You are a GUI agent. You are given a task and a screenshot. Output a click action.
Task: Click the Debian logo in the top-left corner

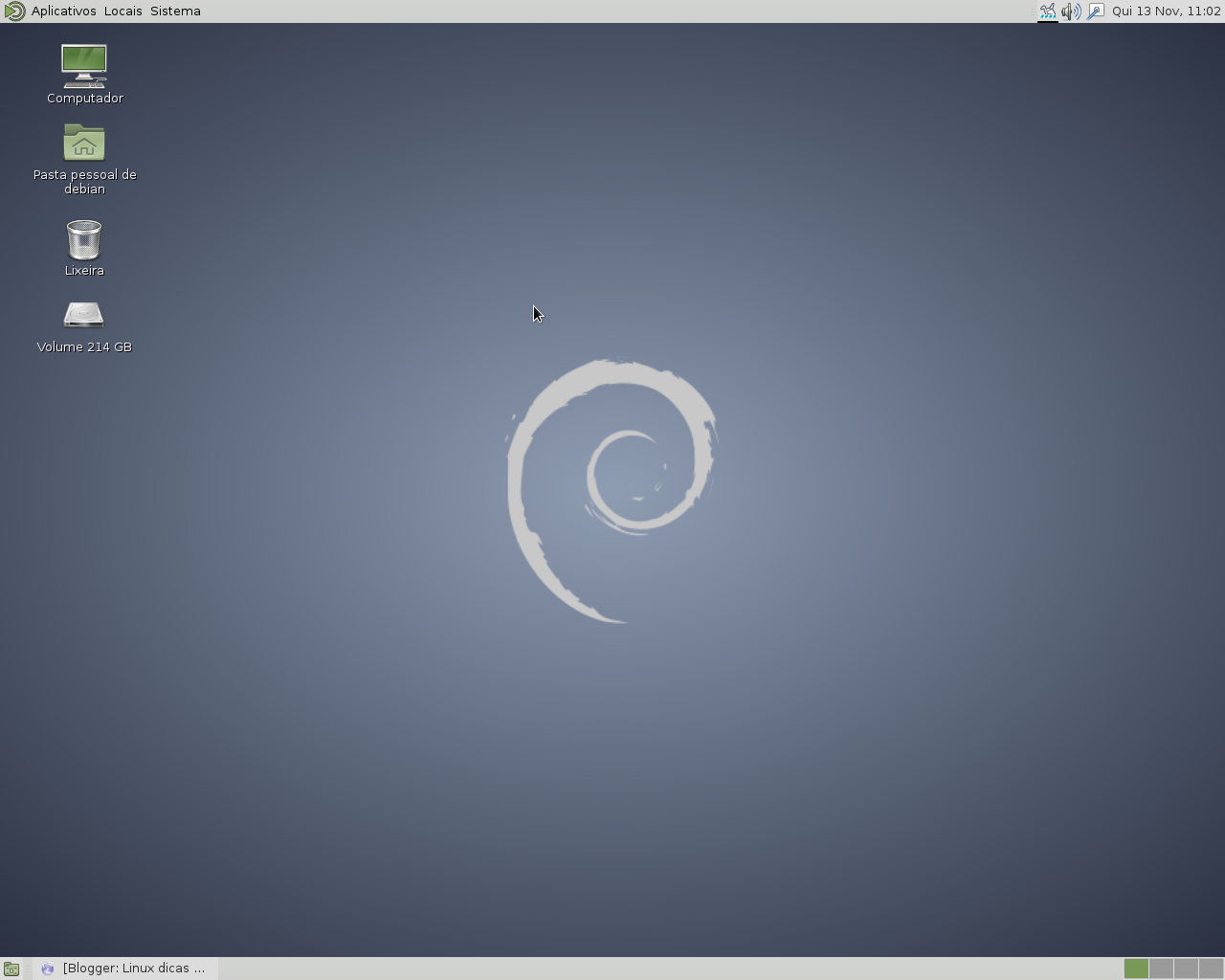[x=12, y=11]
